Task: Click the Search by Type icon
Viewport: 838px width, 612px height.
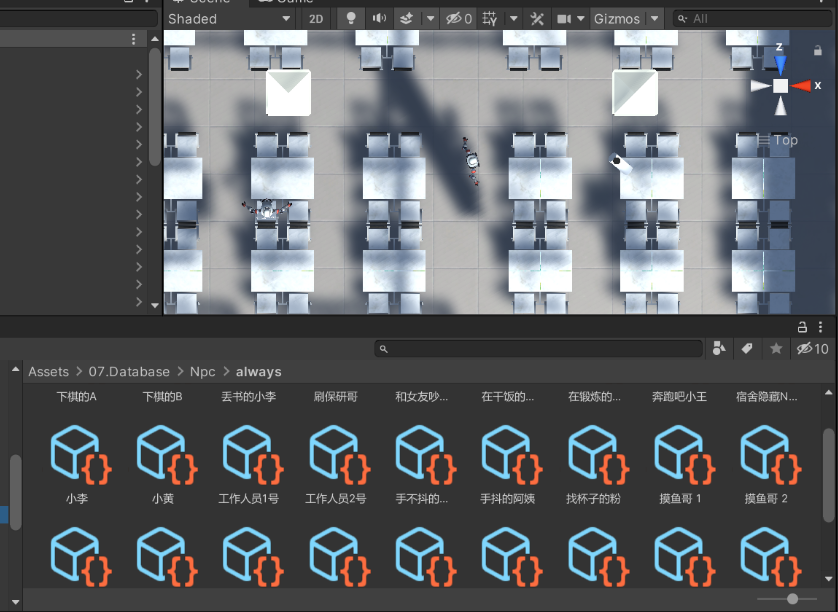Action: point(719,348)
